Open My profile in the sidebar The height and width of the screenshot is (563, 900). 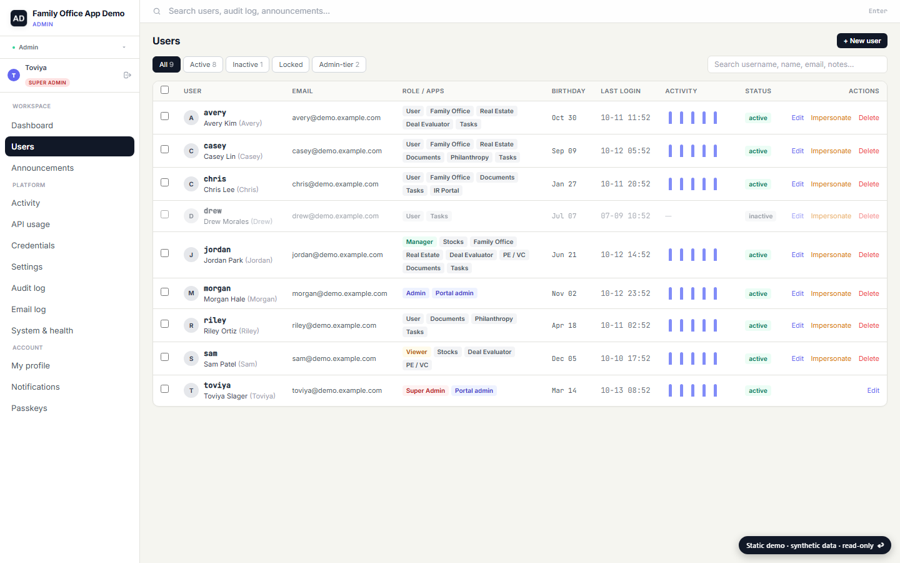point(69,366)
